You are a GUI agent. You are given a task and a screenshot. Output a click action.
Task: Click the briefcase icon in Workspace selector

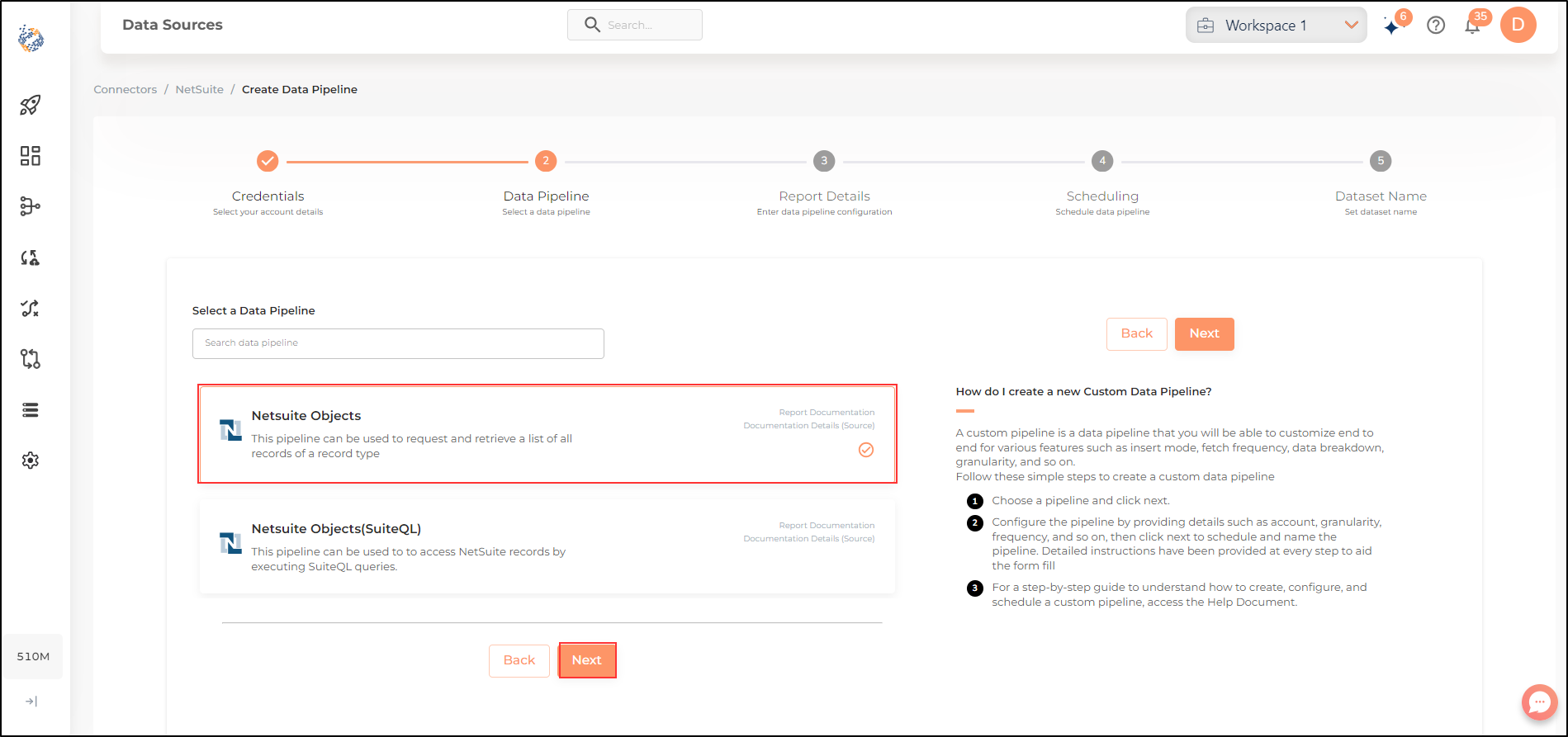coord(1206,26)
